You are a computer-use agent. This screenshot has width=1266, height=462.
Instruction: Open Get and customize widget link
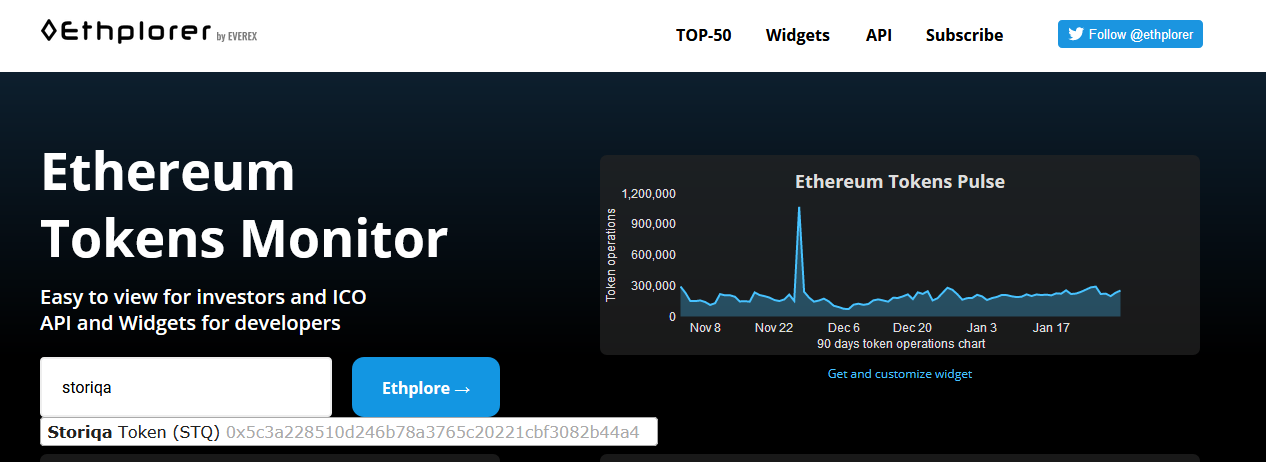pyautogui.click(x=900, y=374)
